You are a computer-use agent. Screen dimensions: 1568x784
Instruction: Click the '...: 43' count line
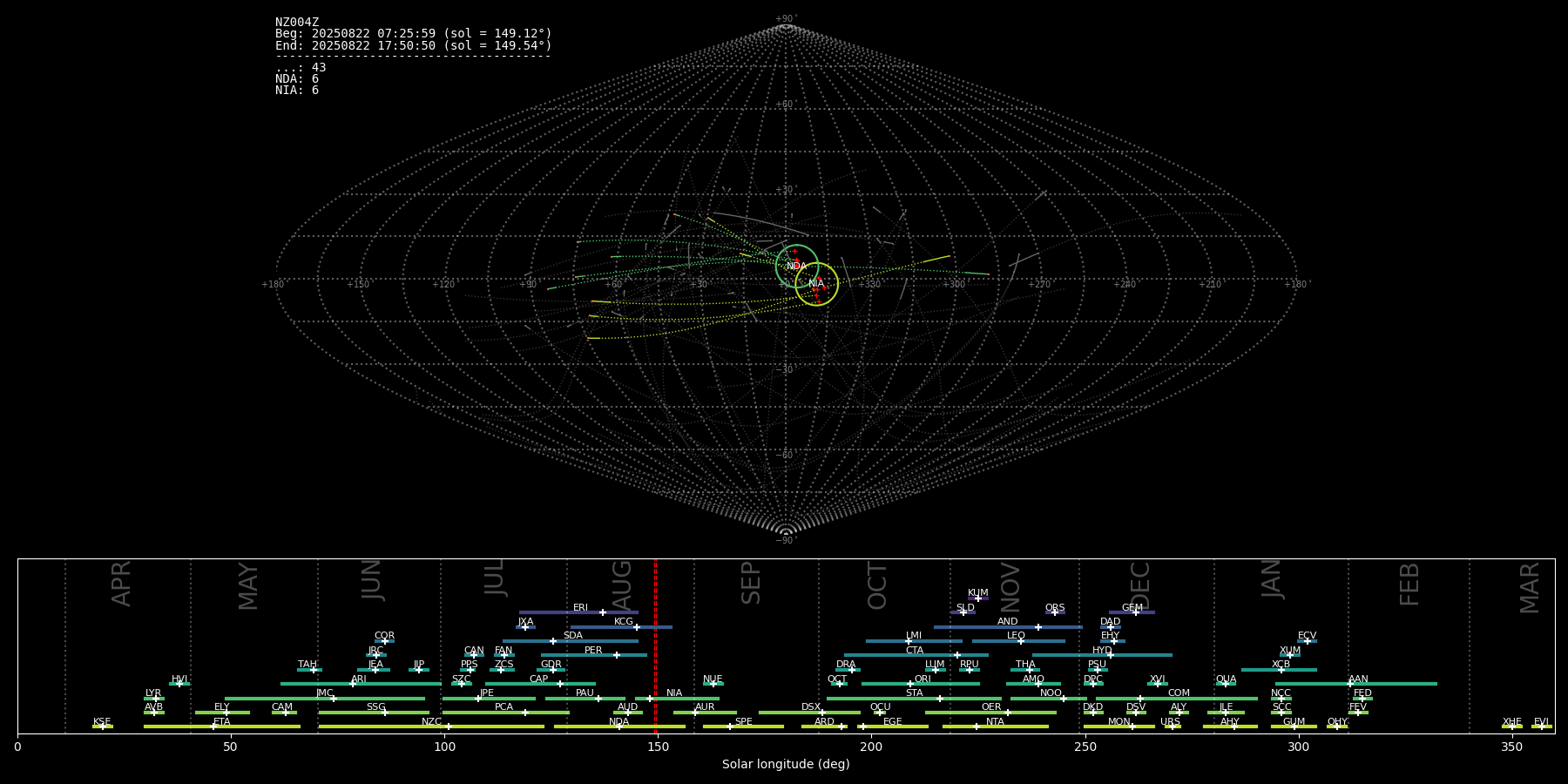point(301,68)
